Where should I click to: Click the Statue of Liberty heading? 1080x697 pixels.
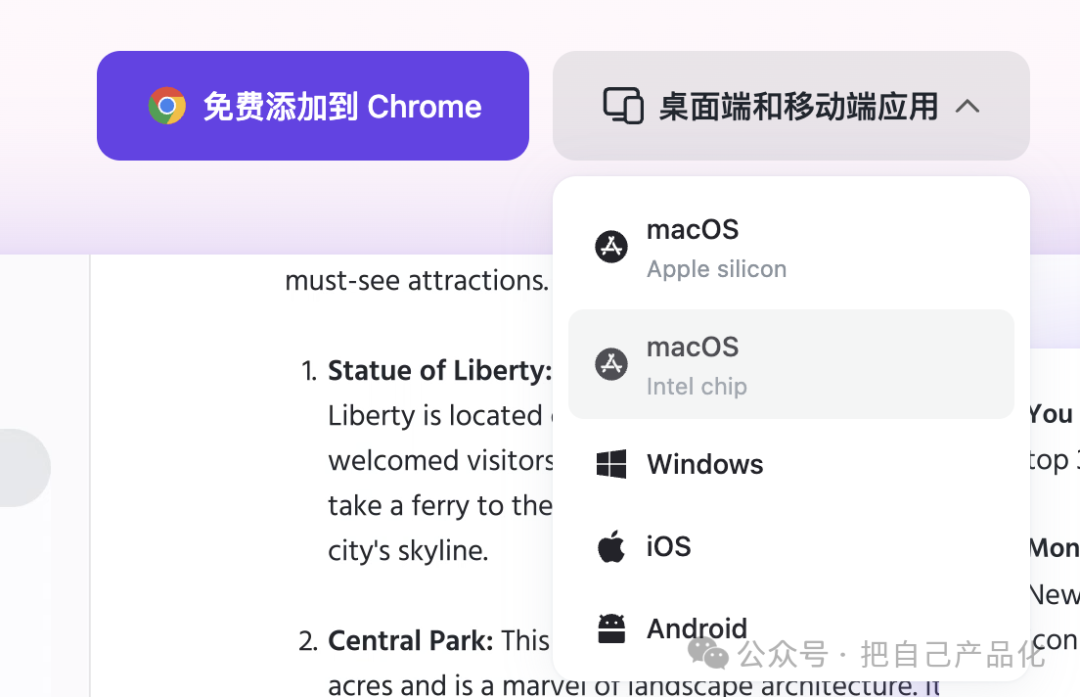(439, 371)
